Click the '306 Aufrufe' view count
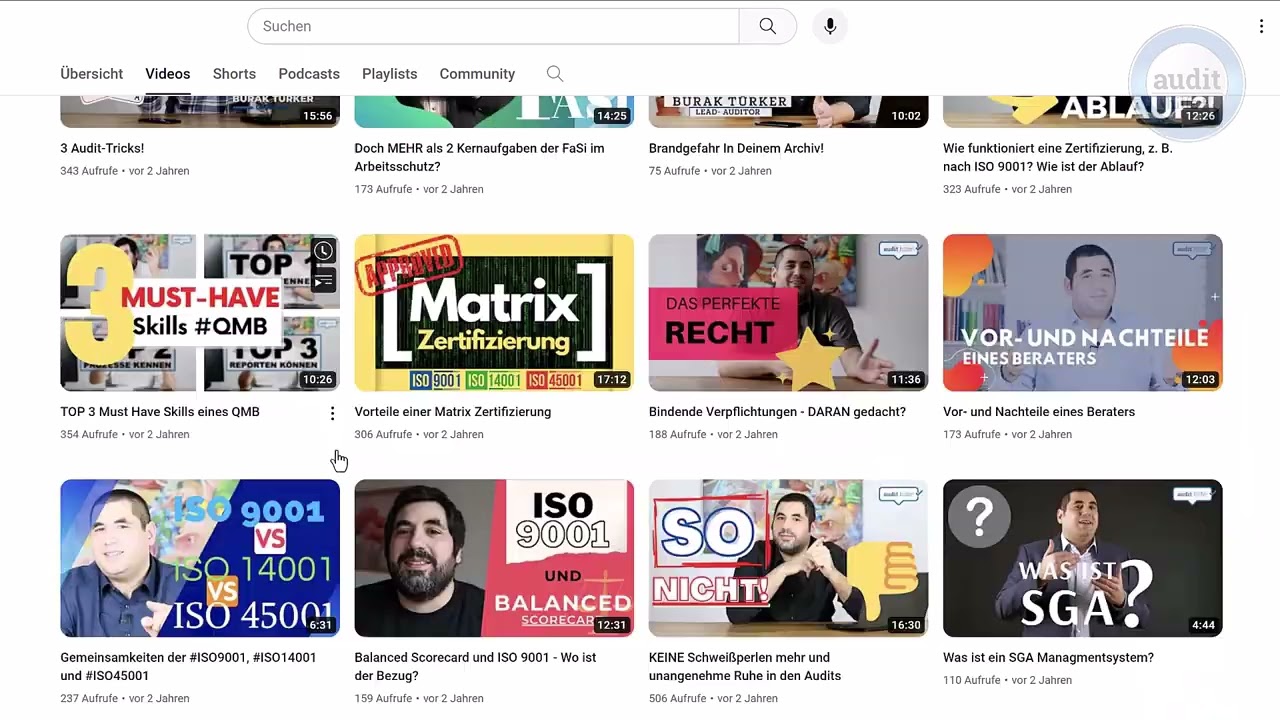 pos(383,435)
